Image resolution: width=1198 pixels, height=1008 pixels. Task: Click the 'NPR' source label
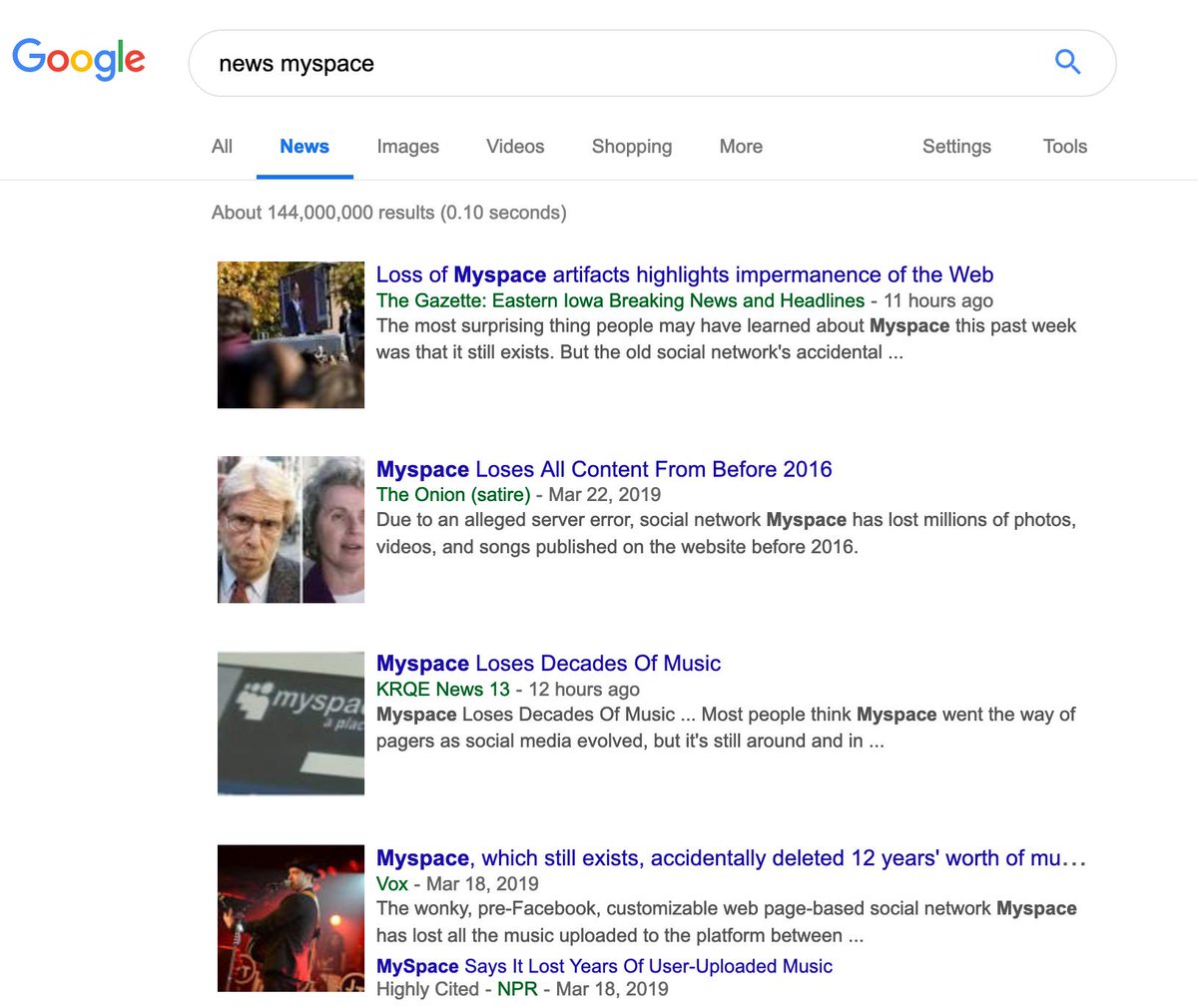coord(517,989)
